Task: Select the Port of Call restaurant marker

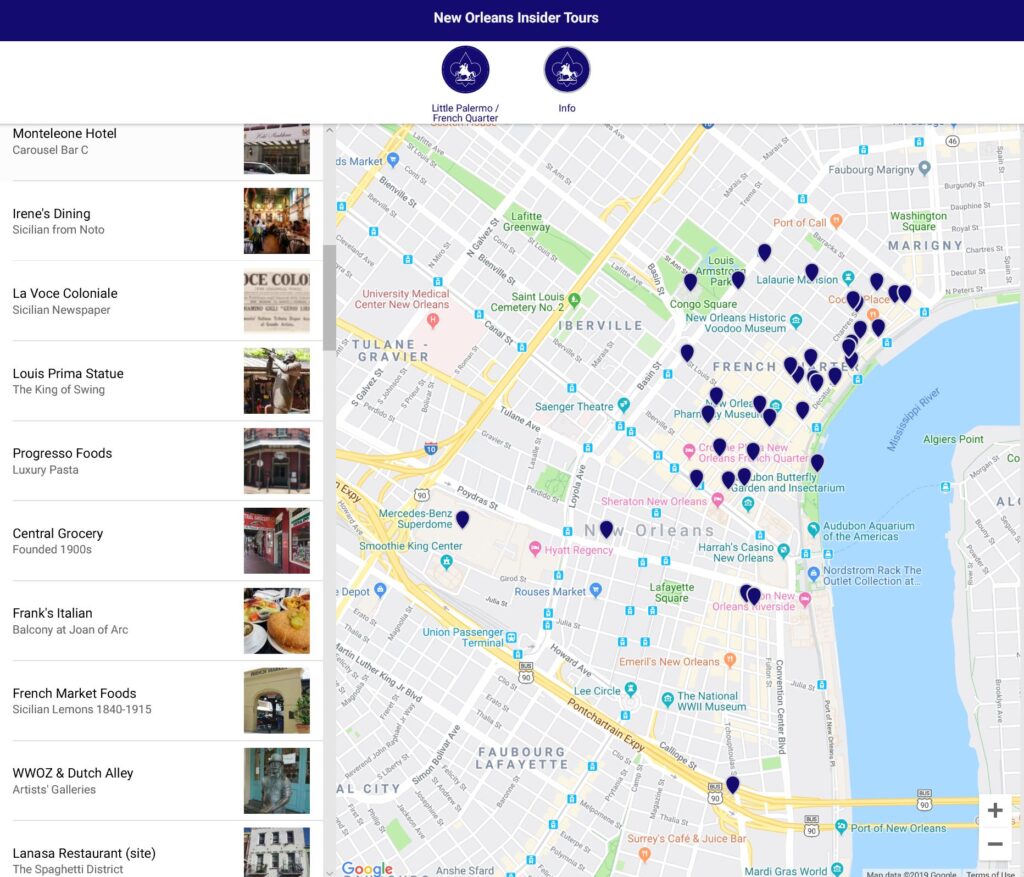Action: (x=836, y=221)
